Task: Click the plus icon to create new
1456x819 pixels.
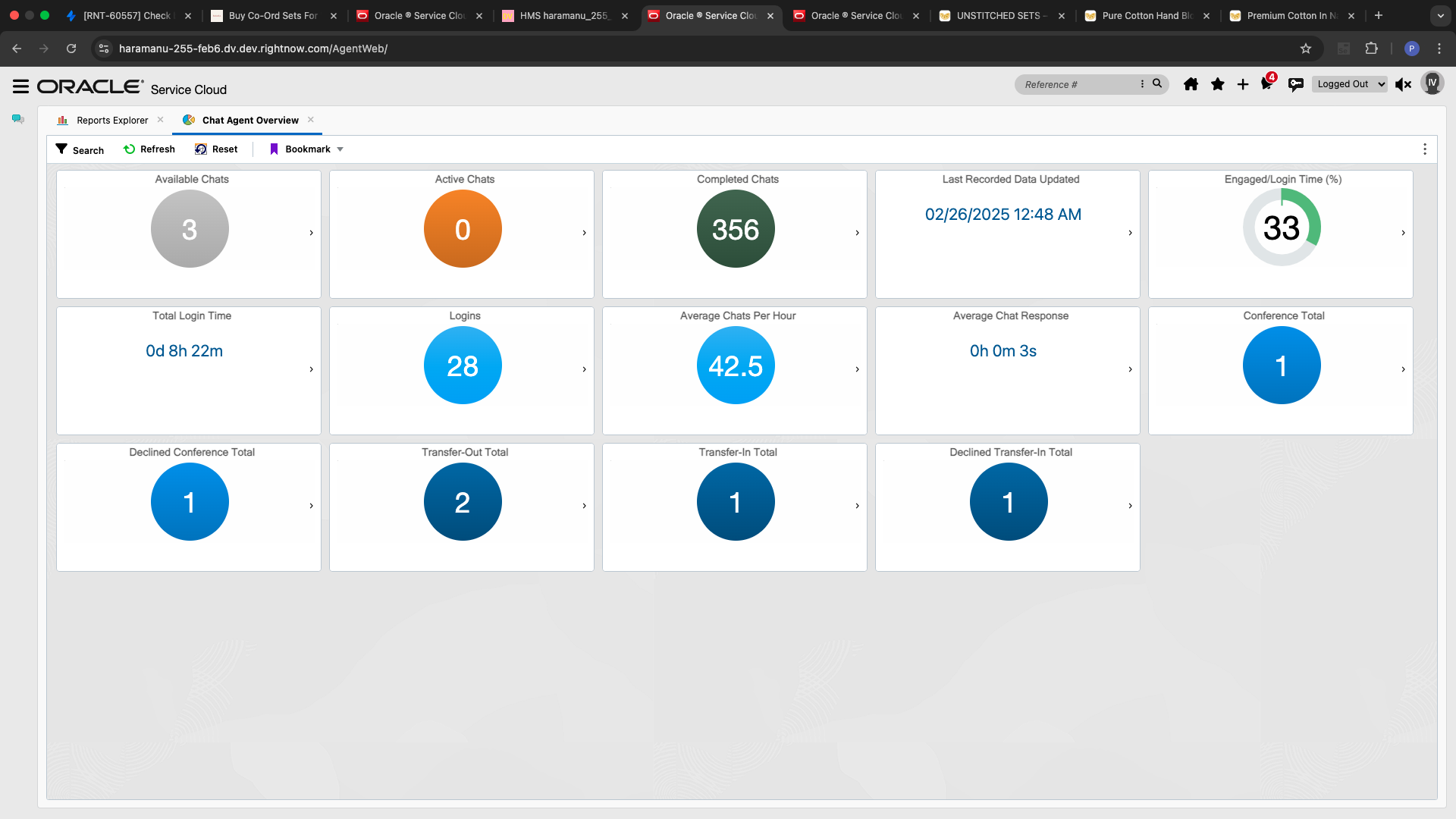Action: [1242, 84]
